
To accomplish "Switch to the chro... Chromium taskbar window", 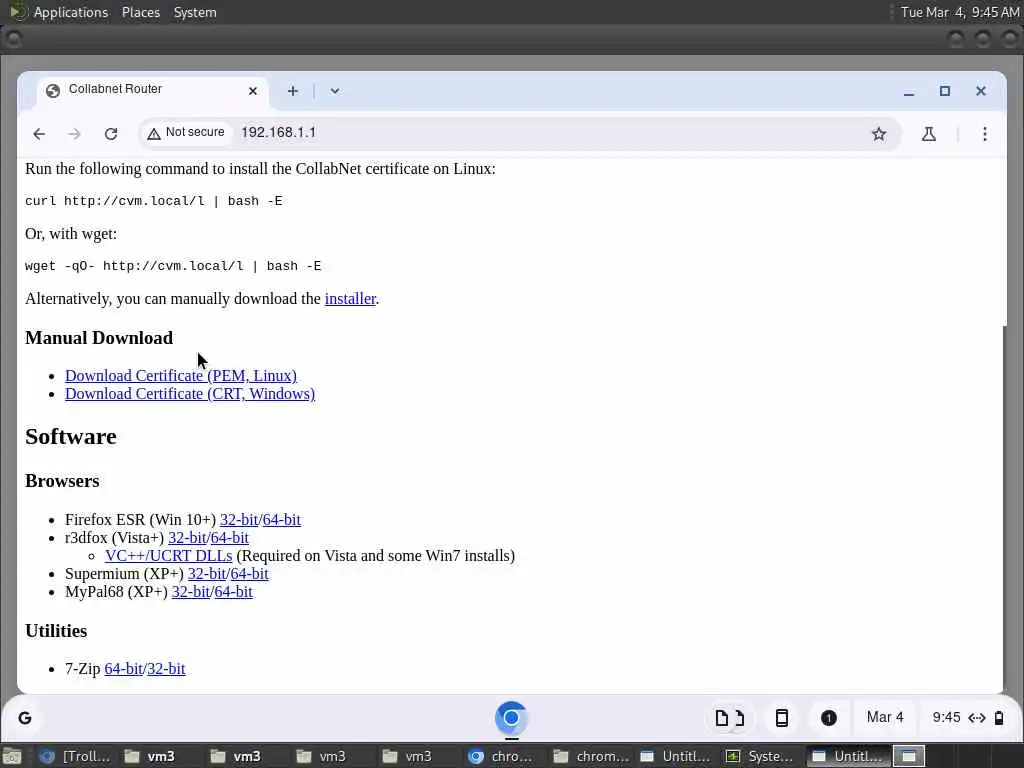I will click(x=502, y=757).
